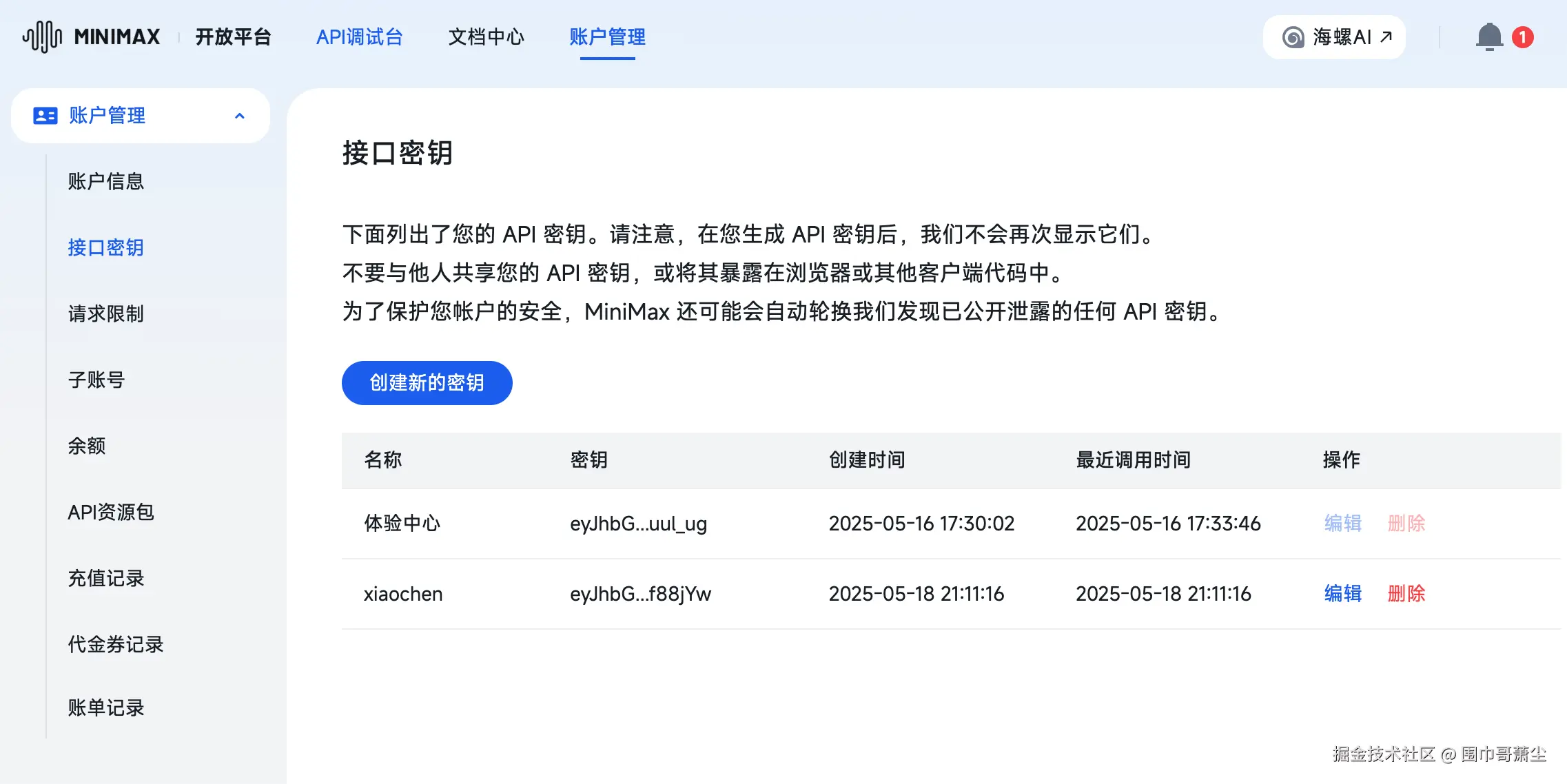Click creation time 2025-05-16 17:30:02
1567x784 pixels.
point(921,524)
